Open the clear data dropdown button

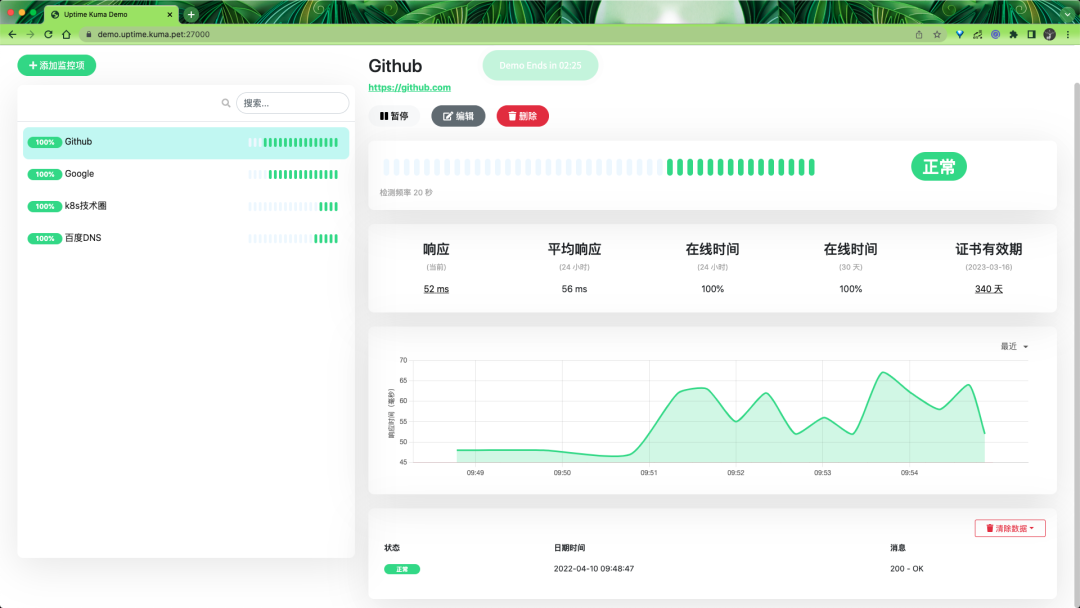point(1010,528)
